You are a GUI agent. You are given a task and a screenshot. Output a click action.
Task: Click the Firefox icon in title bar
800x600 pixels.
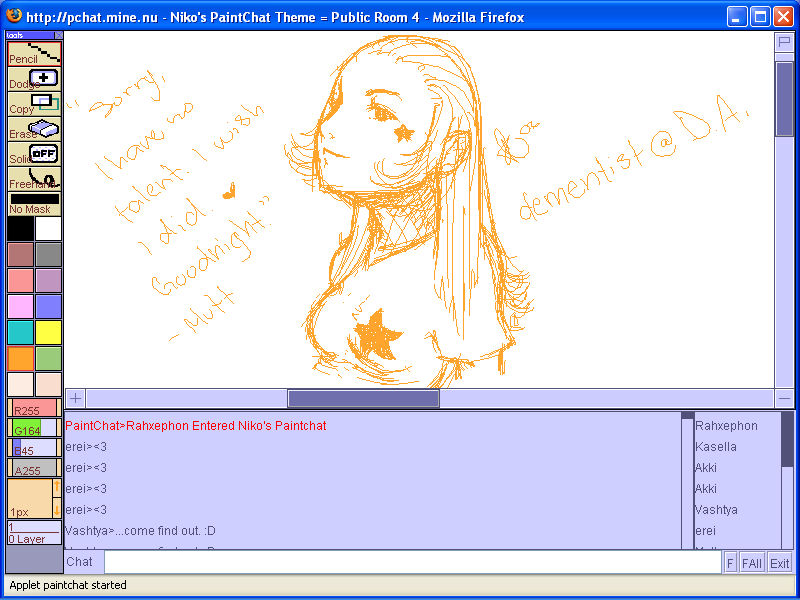pyautogui.click(x=14, y=16)
